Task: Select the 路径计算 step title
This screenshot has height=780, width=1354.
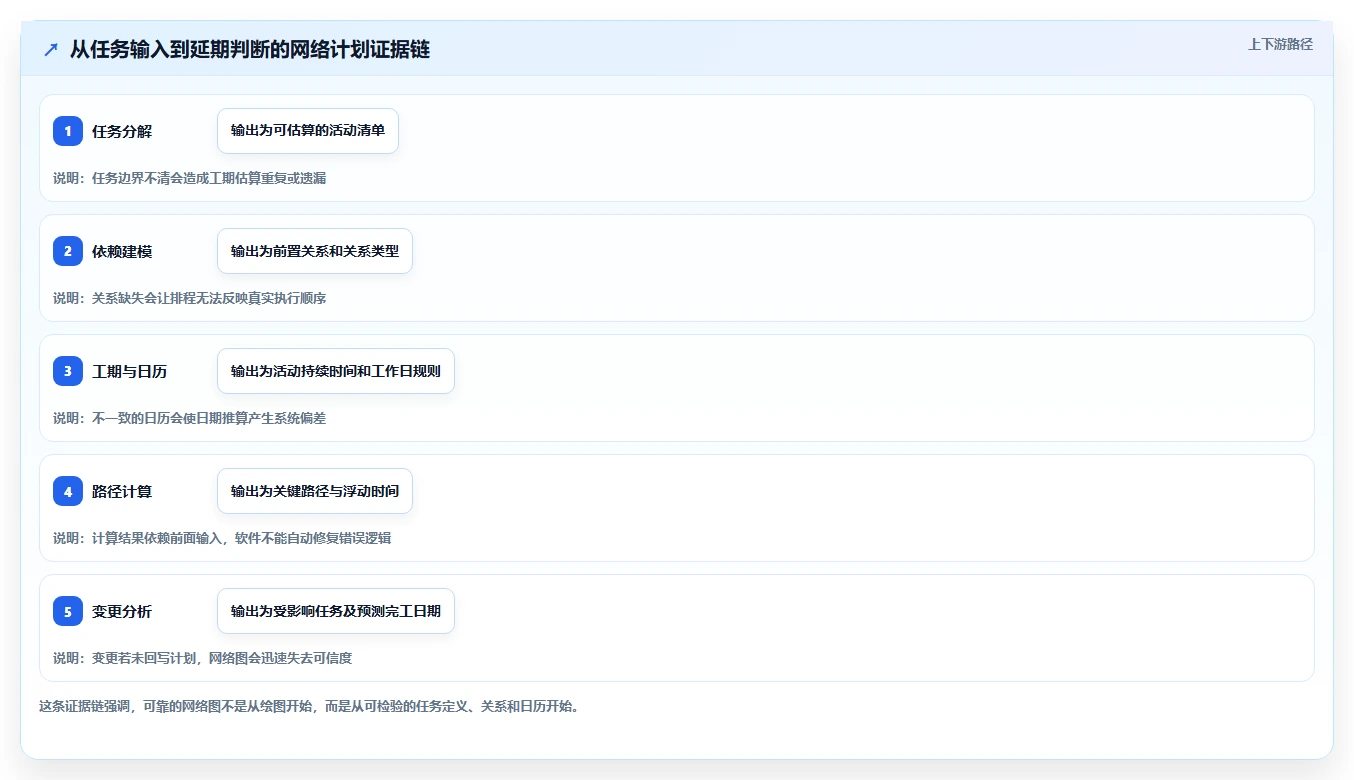Action: [122, 491]
